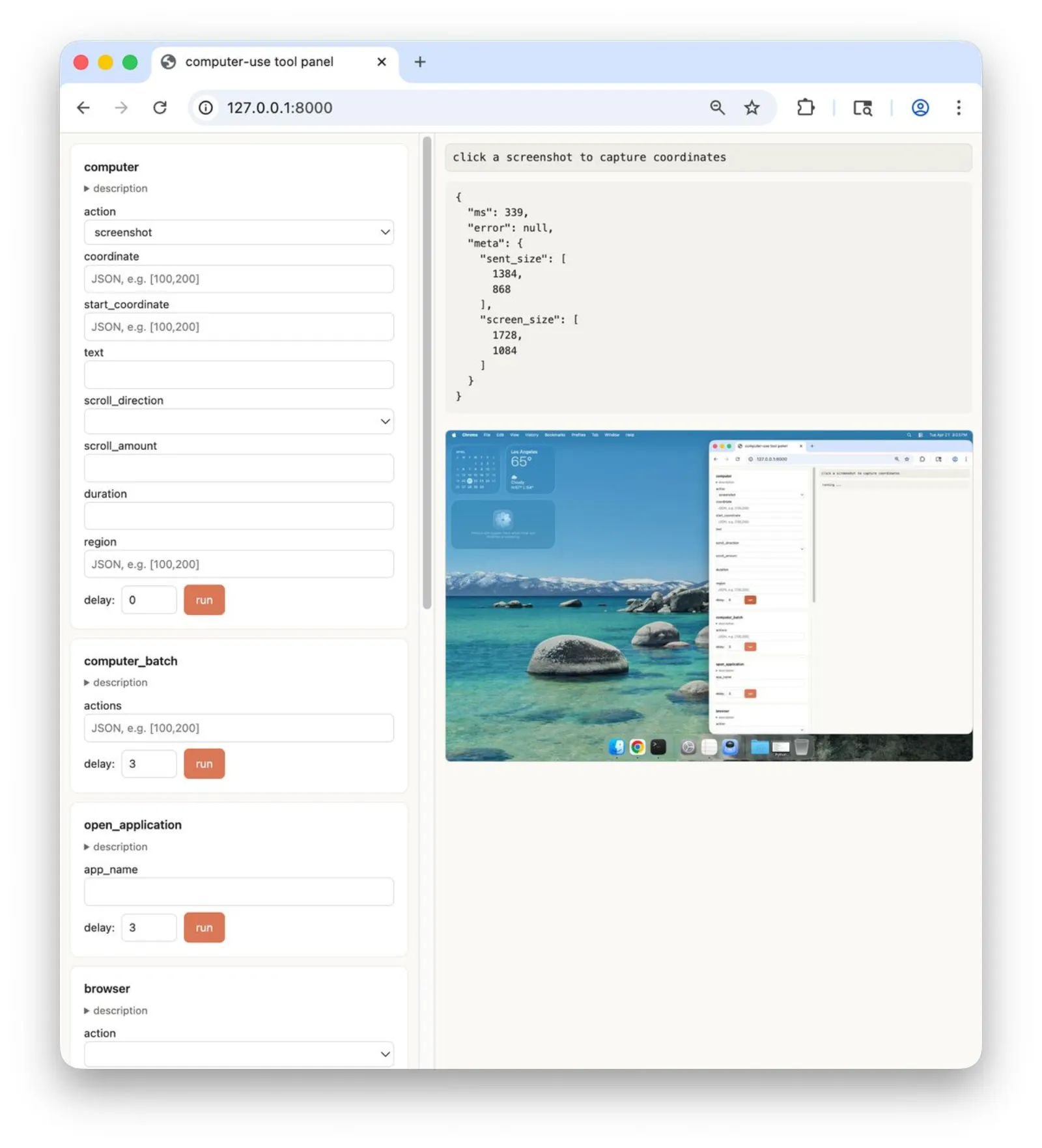
Task: Click the start_coordinate input field
Action: (239, 327)
